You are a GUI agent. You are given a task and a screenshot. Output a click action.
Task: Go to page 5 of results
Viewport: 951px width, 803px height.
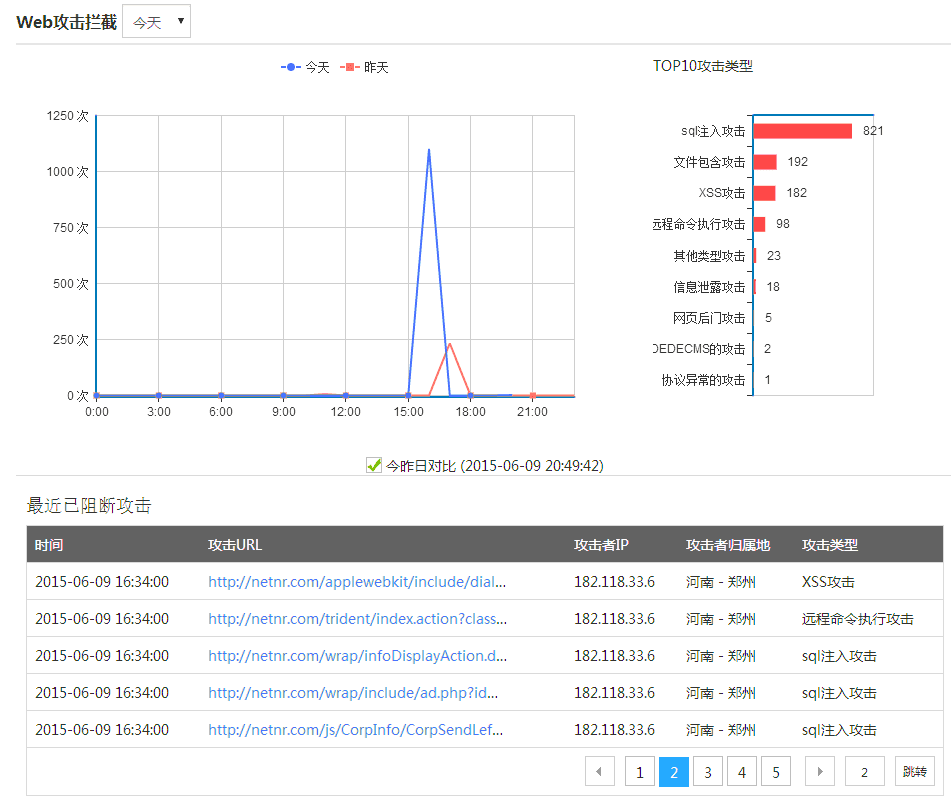(x=776, y=771)
